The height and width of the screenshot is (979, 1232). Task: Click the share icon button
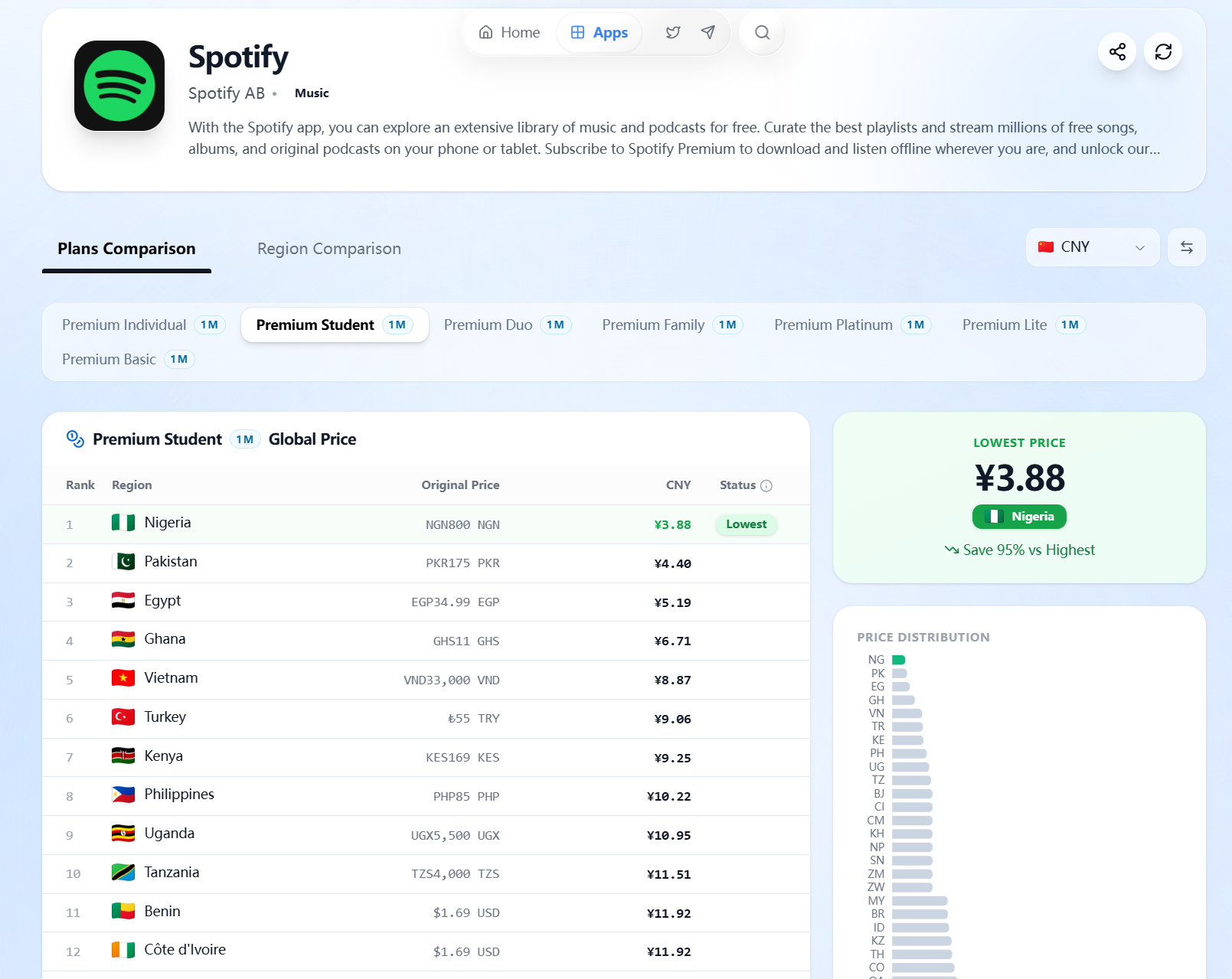coord(1117,52)
